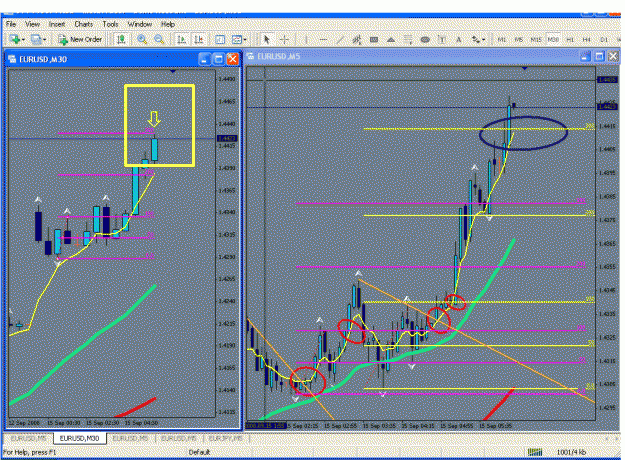Open the Insert menu
The image size is (625, 460).
pyautogui.click(x=57, y=24)
